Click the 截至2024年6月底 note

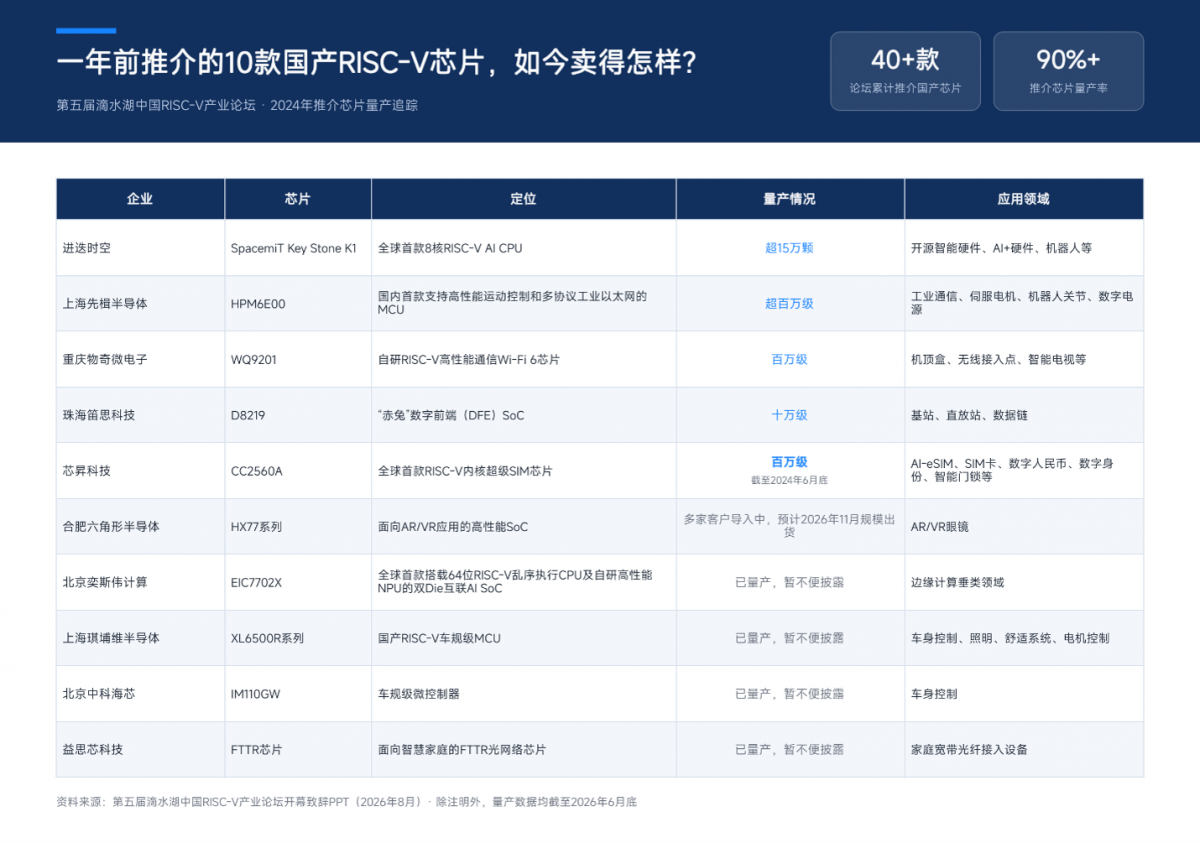790,480
